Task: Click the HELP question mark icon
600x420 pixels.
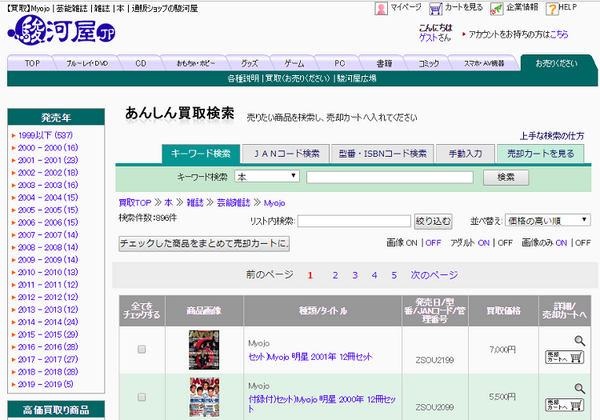Action: pos(552,9)
